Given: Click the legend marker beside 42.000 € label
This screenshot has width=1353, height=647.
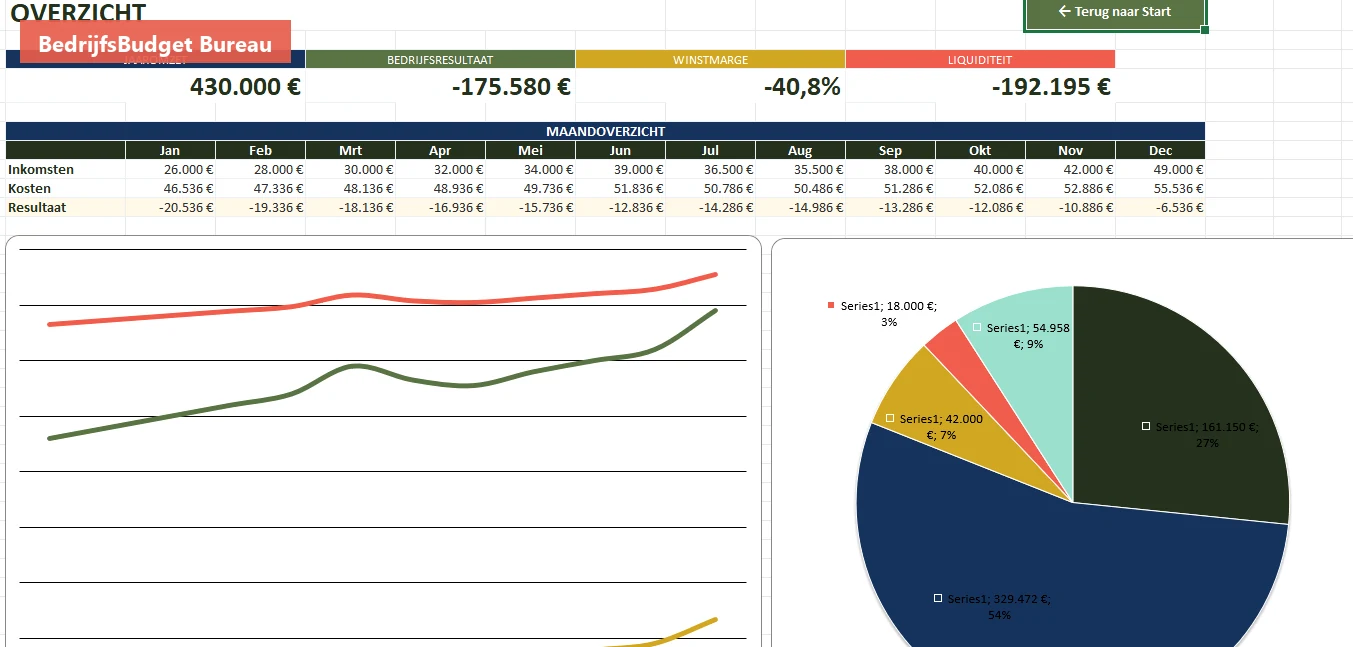Looking at the screenshot, I should [890, 418].
